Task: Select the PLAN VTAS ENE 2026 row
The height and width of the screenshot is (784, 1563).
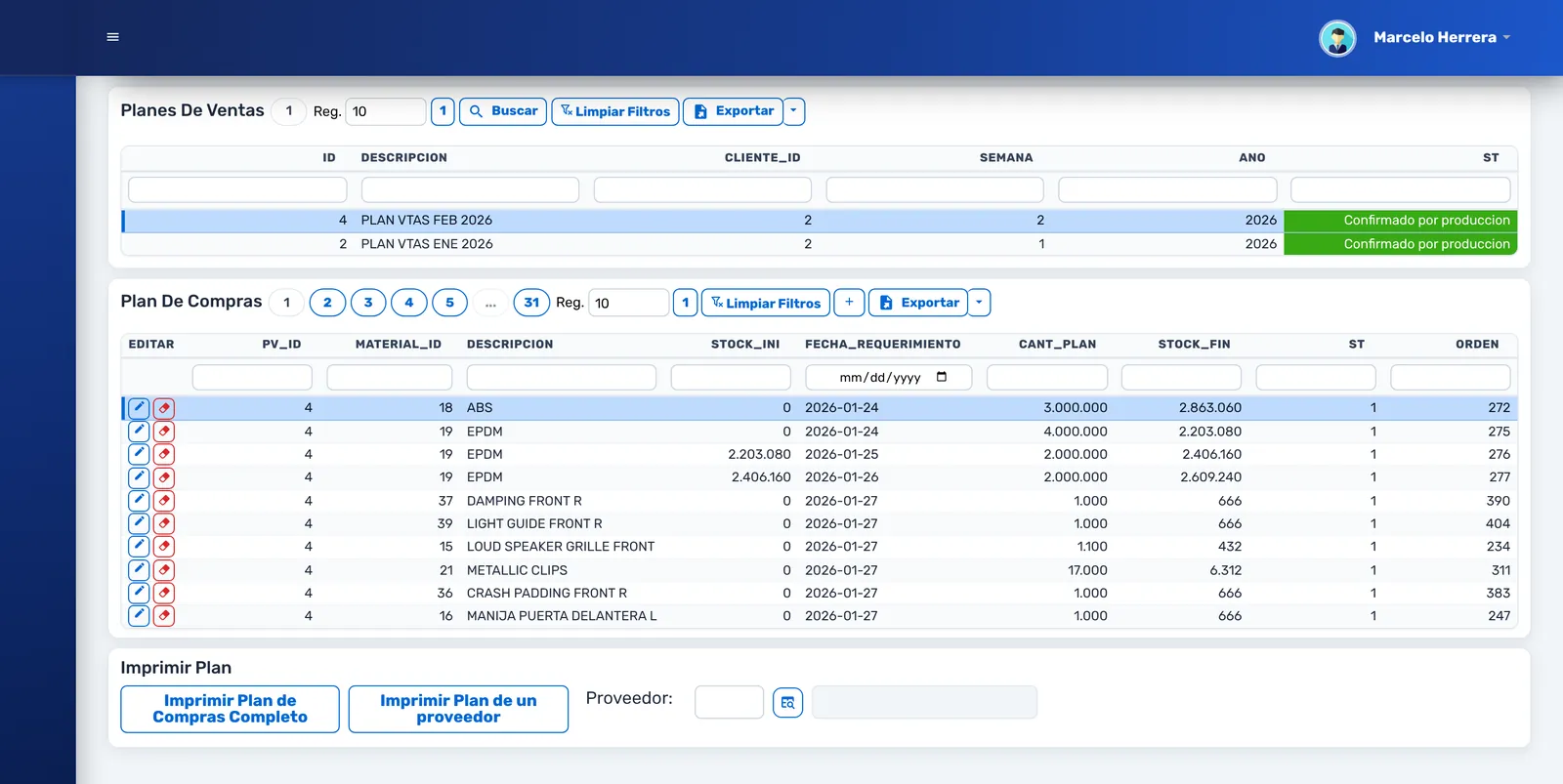Action: tap(819, 244)
